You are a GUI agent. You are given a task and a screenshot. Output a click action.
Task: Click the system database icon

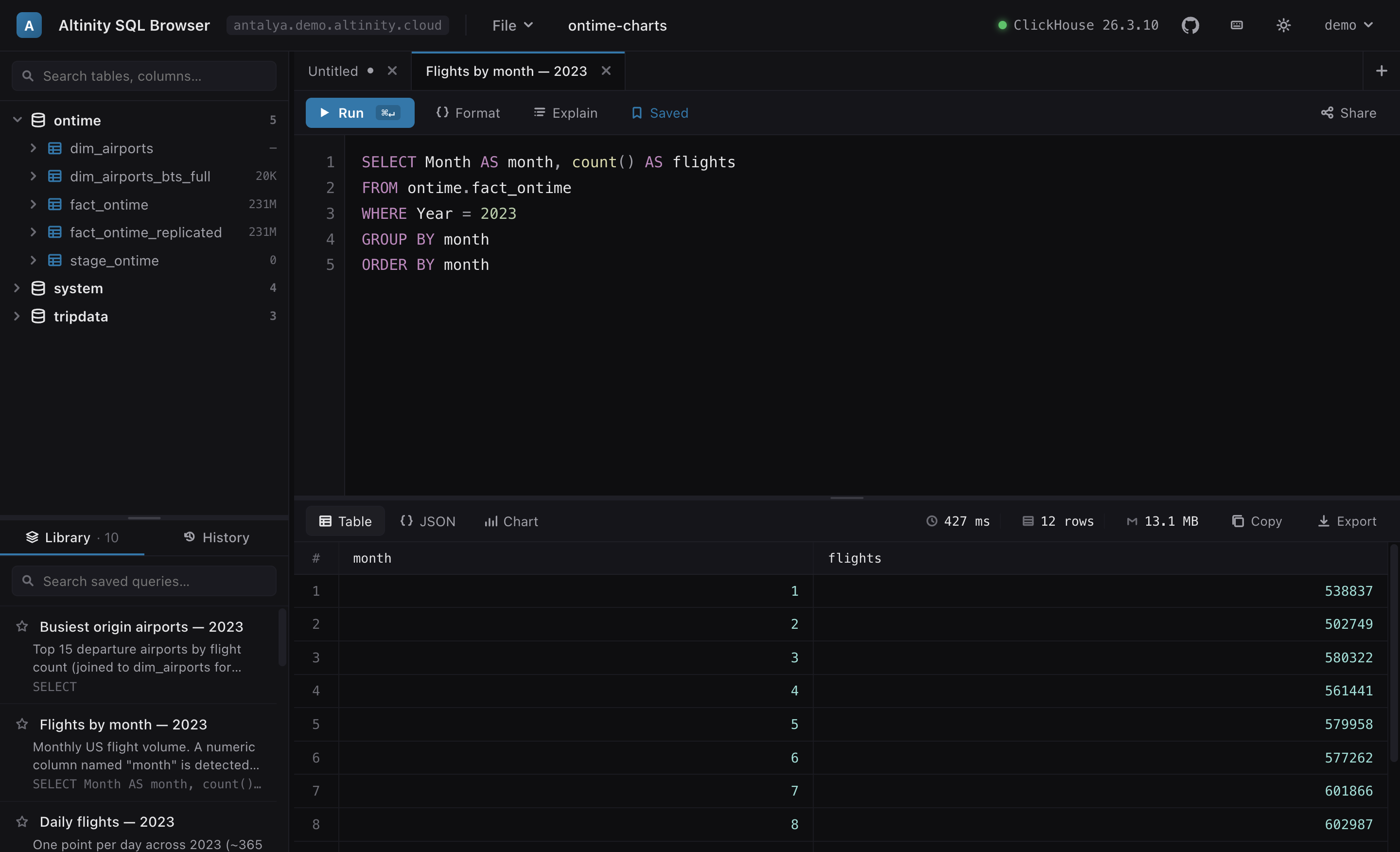(x=38, y=288)
